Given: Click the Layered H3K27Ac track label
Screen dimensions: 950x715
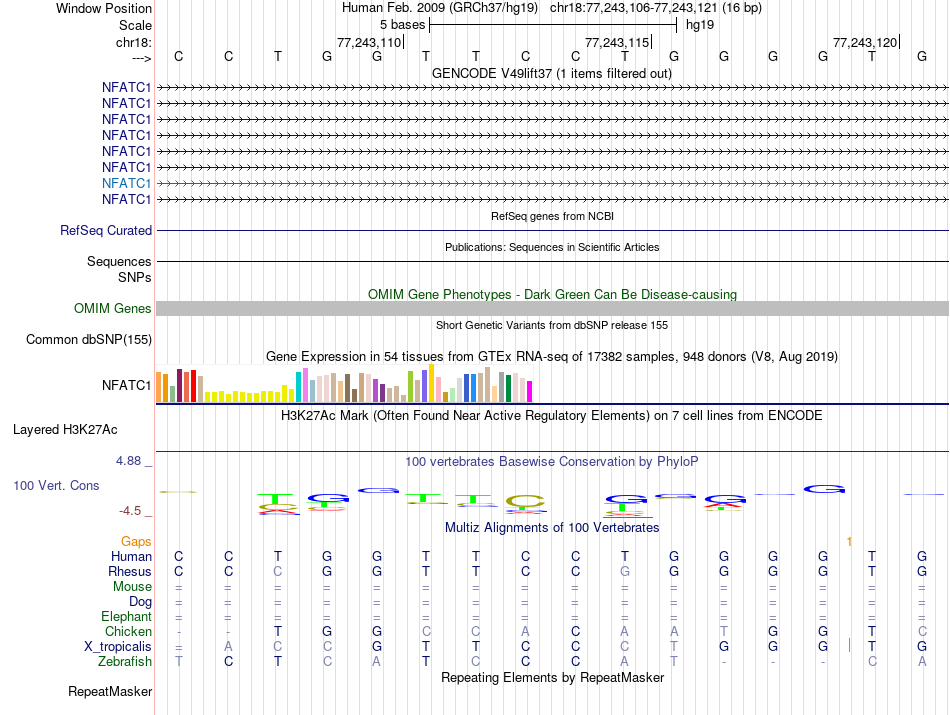Looking at the screenshot, I should (x=65, y=430).
